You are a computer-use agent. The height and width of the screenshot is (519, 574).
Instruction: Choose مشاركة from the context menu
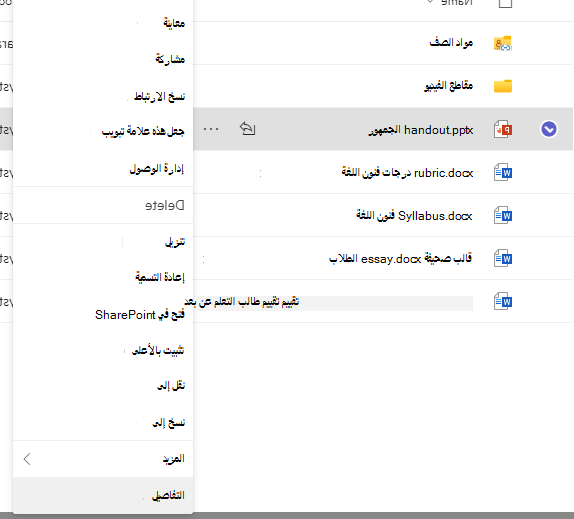(x=103, y=59)
